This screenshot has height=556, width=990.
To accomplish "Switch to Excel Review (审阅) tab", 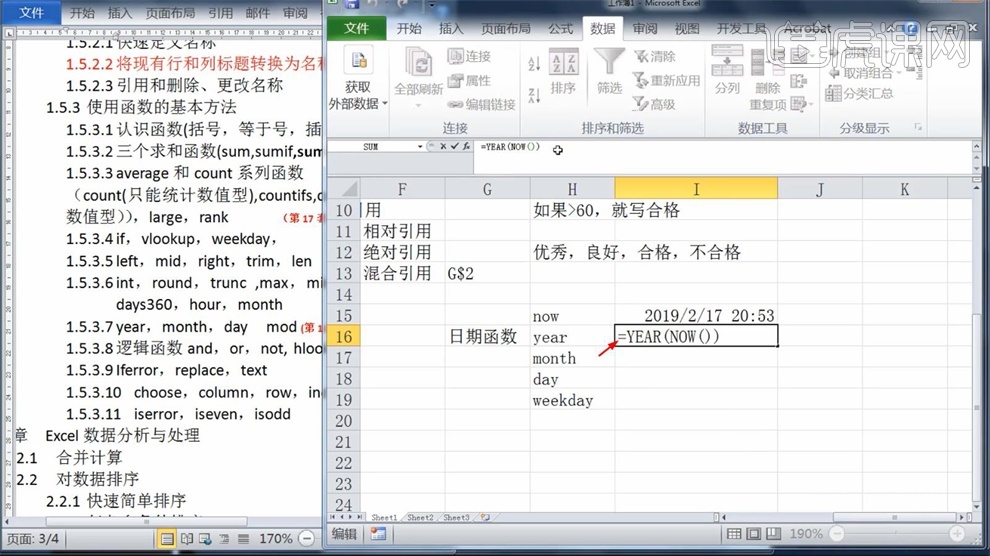I will [x=645, y=28].
